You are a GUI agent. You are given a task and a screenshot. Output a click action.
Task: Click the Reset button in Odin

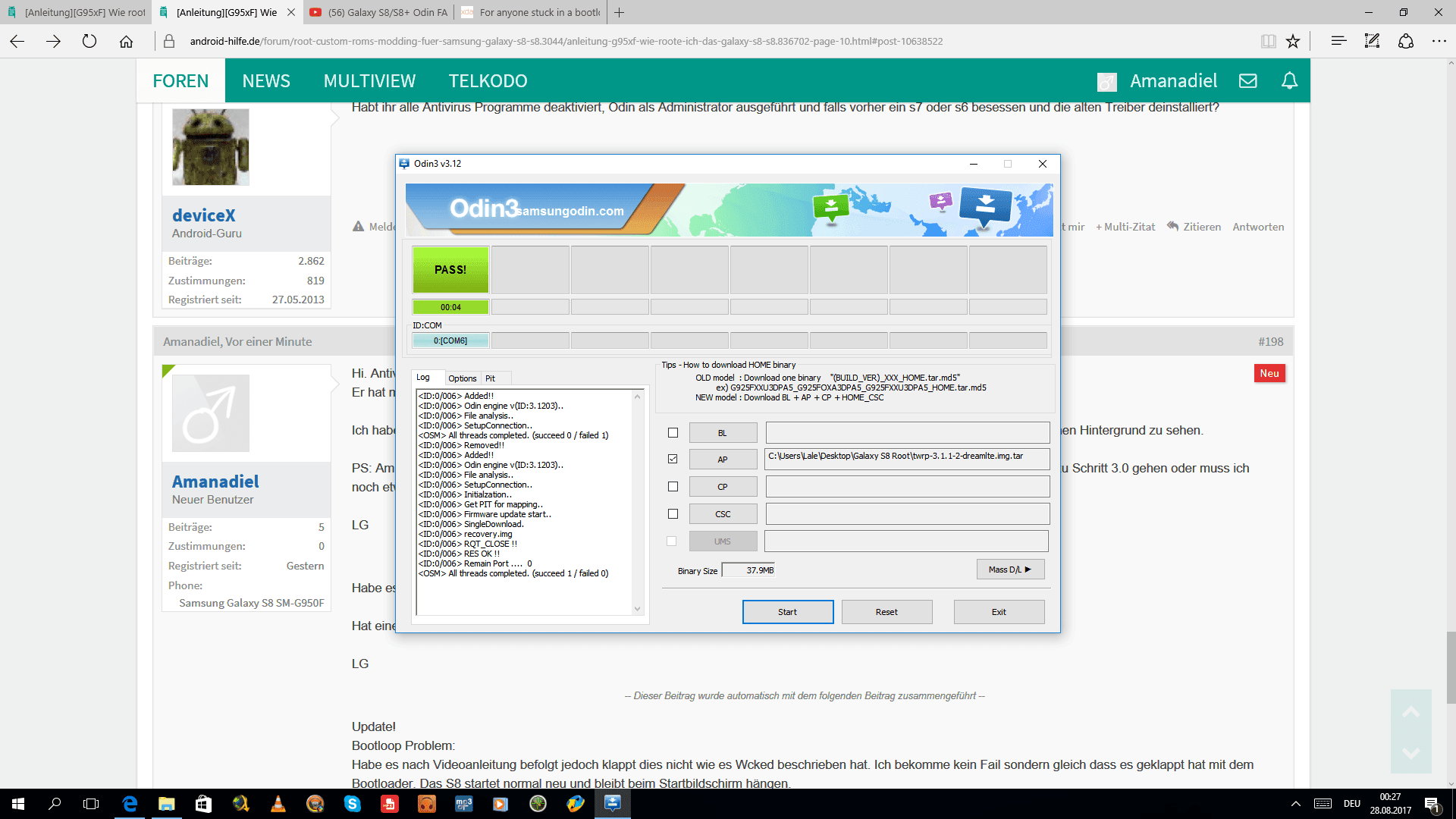pos(886,612)
